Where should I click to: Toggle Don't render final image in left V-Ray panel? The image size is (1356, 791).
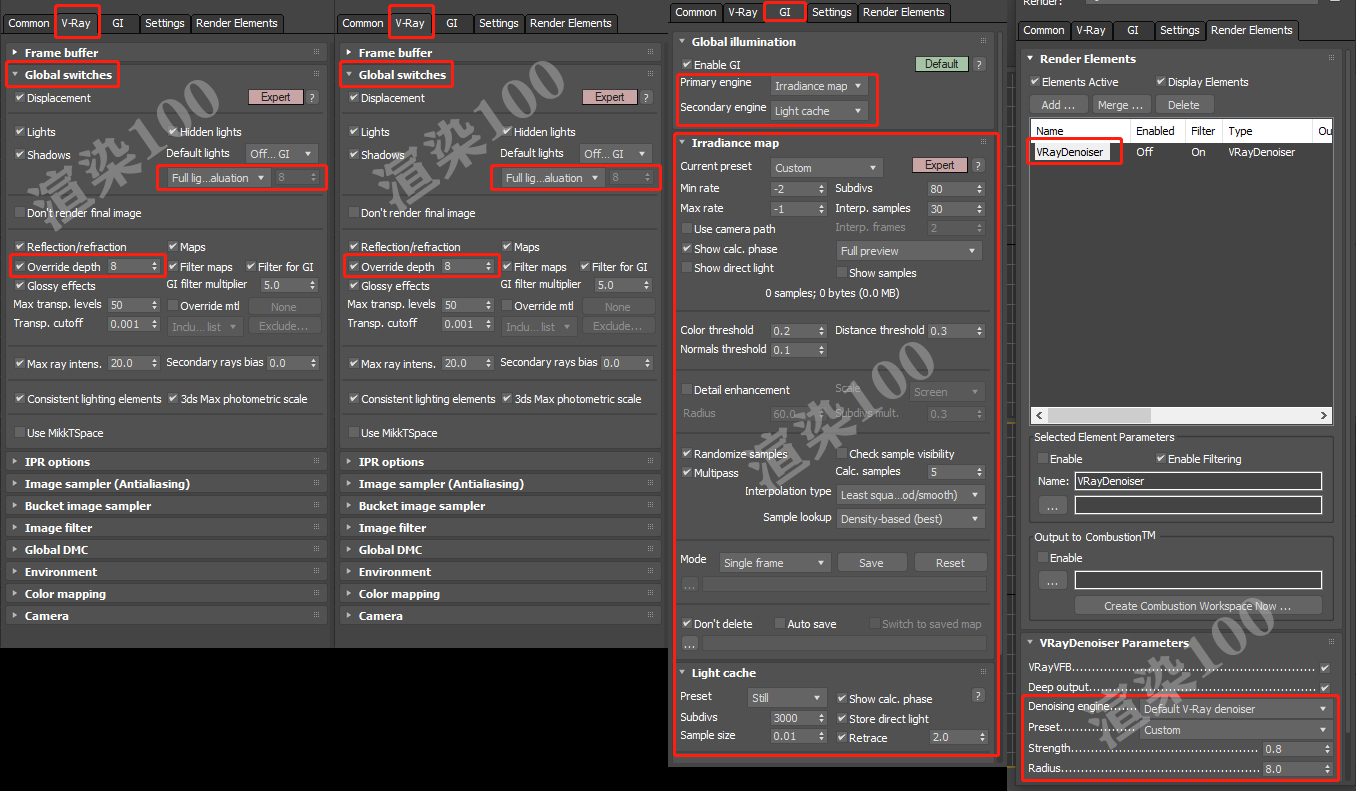tap(20, 213)
